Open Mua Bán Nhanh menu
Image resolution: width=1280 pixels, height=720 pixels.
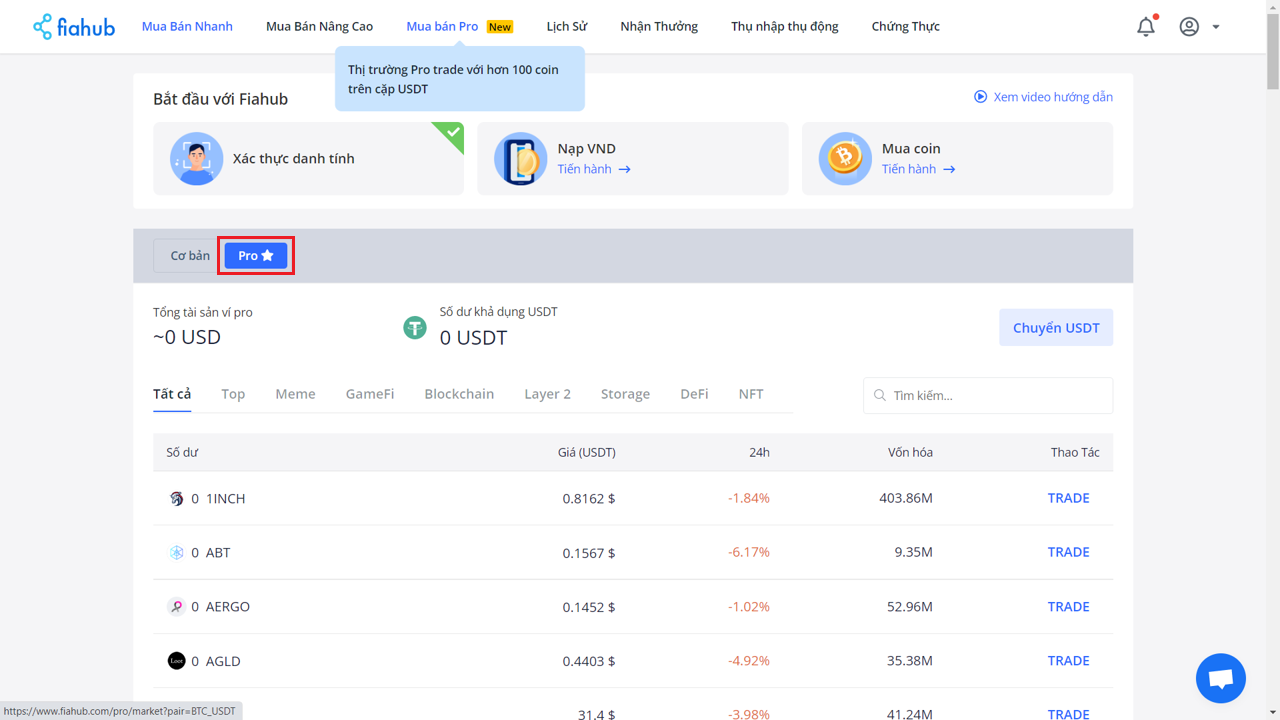pyautogui.click(x=187, y=27)
